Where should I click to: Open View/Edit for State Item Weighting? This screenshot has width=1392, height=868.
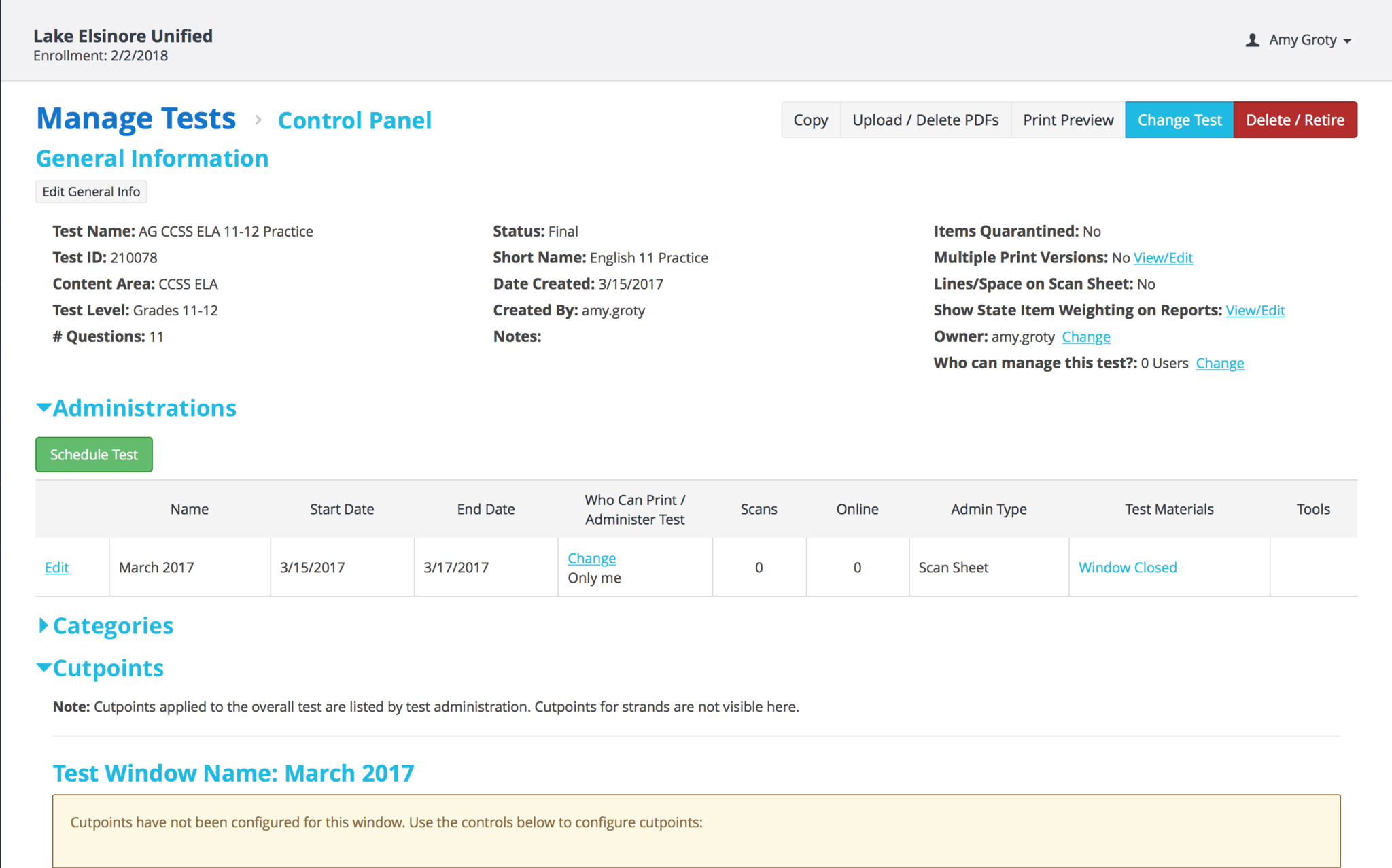click(1255, 311)
